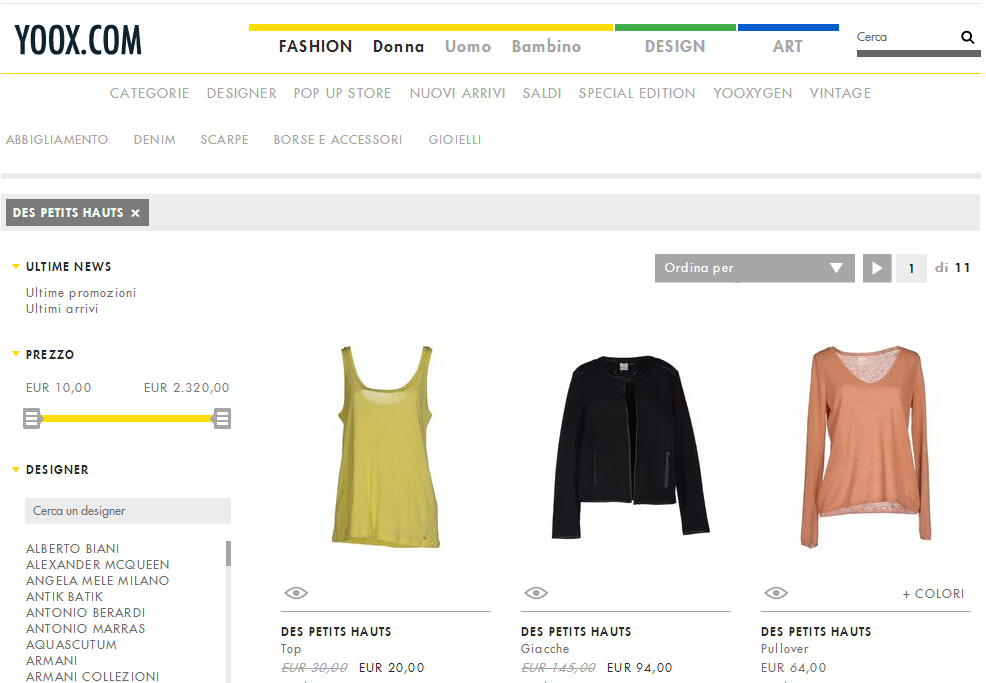Image resolution: width=986 pixels, height=683 pixels.
Task: Open DES PETITS HAUTS Top product title
Action: tap(336, 631)
